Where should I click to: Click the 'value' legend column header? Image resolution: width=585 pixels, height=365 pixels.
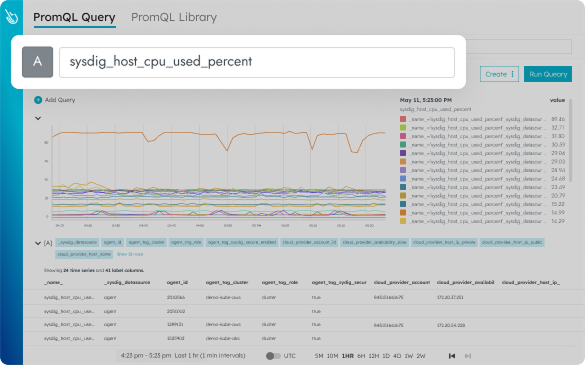(x=557, y=100)
